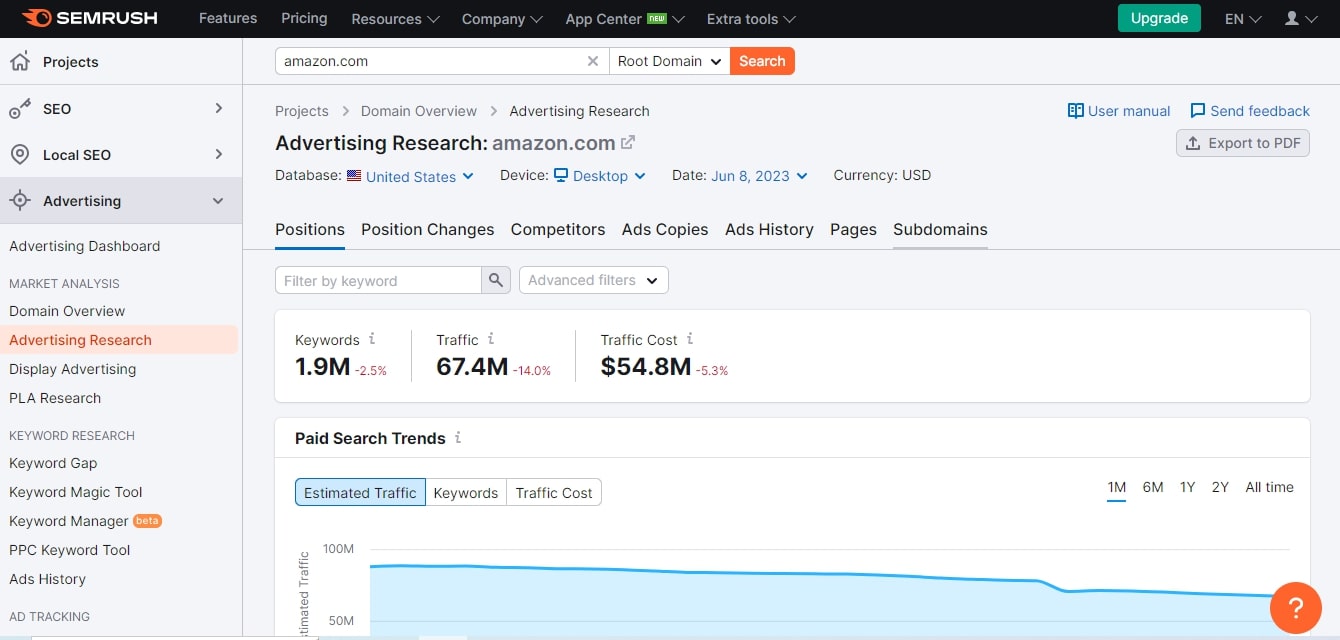Image resolution: width=1340 pixels, height=640 pixels.
Task: Click Export to PDF button
Action: [1243, 143]
